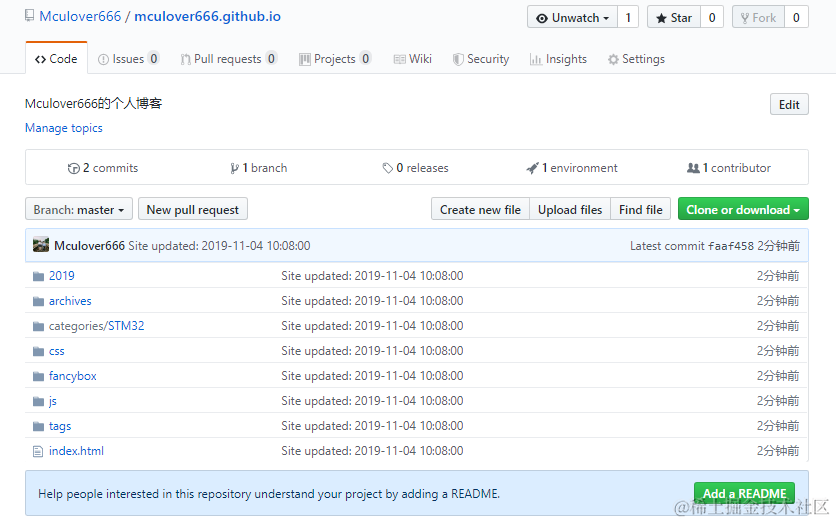Click the Add a README button
Viewport: 836px width, 523px height.
pos(744,494)
